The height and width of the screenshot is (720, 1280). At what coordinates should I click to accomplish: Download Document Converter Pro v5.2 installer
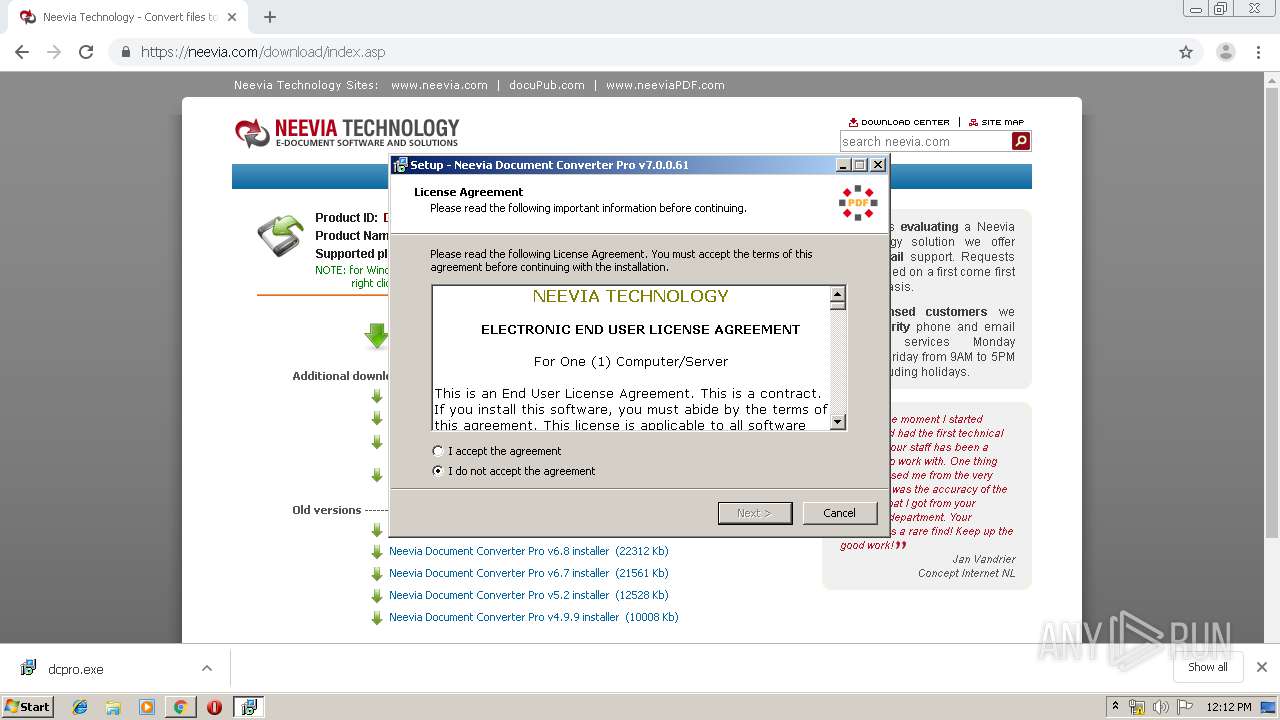[x=528, y=595]
